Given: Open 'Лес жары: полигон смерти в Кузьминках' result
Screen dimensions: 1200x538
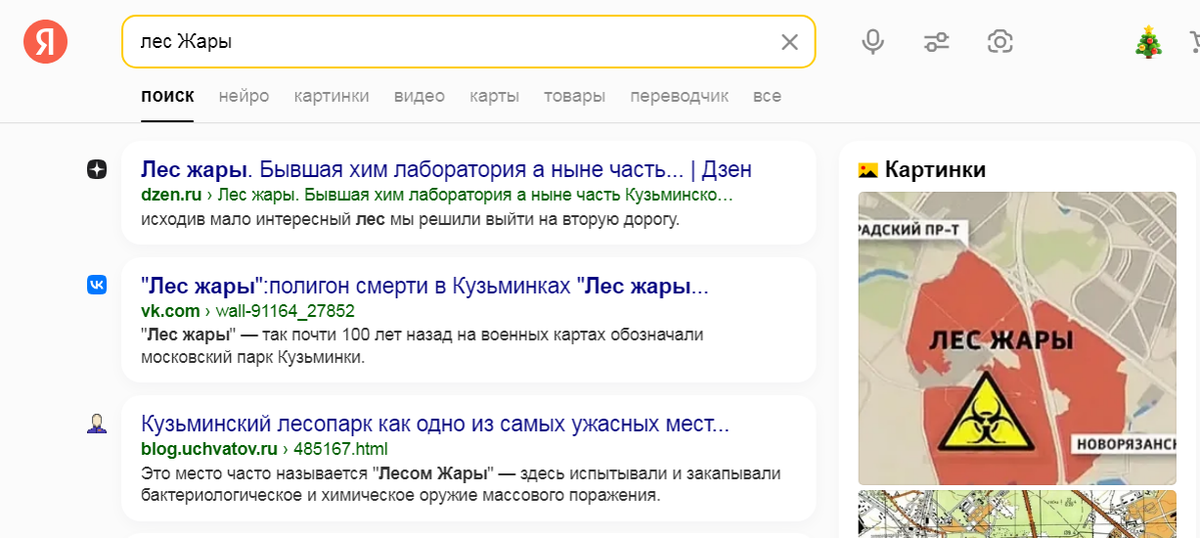Looking at the screenshot, I should coord(425,286).
